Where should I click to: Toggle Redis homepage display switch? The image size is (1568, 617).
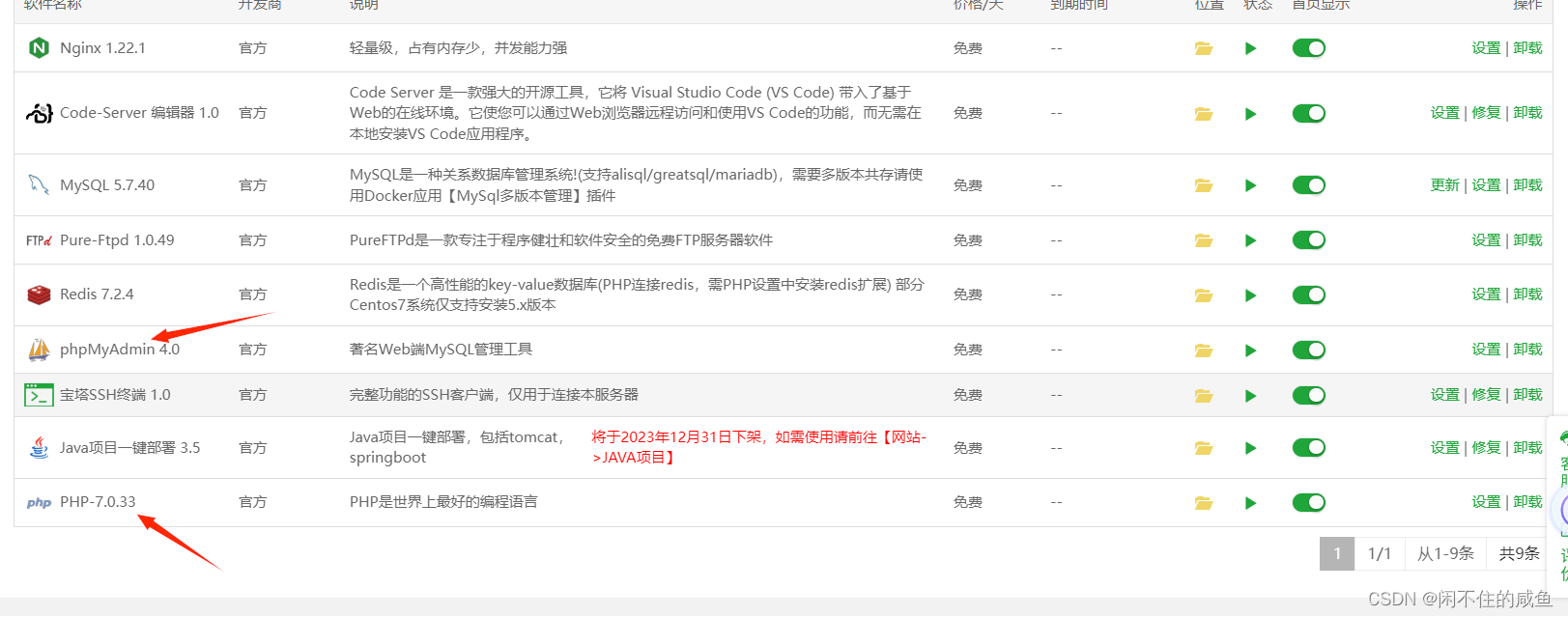coord(1309,295)
